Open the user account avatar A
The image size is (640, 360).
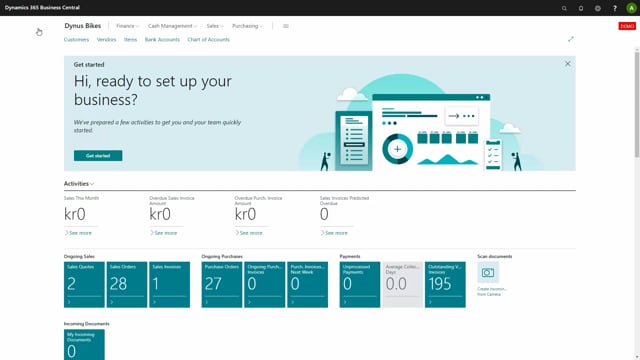[631, 8]
